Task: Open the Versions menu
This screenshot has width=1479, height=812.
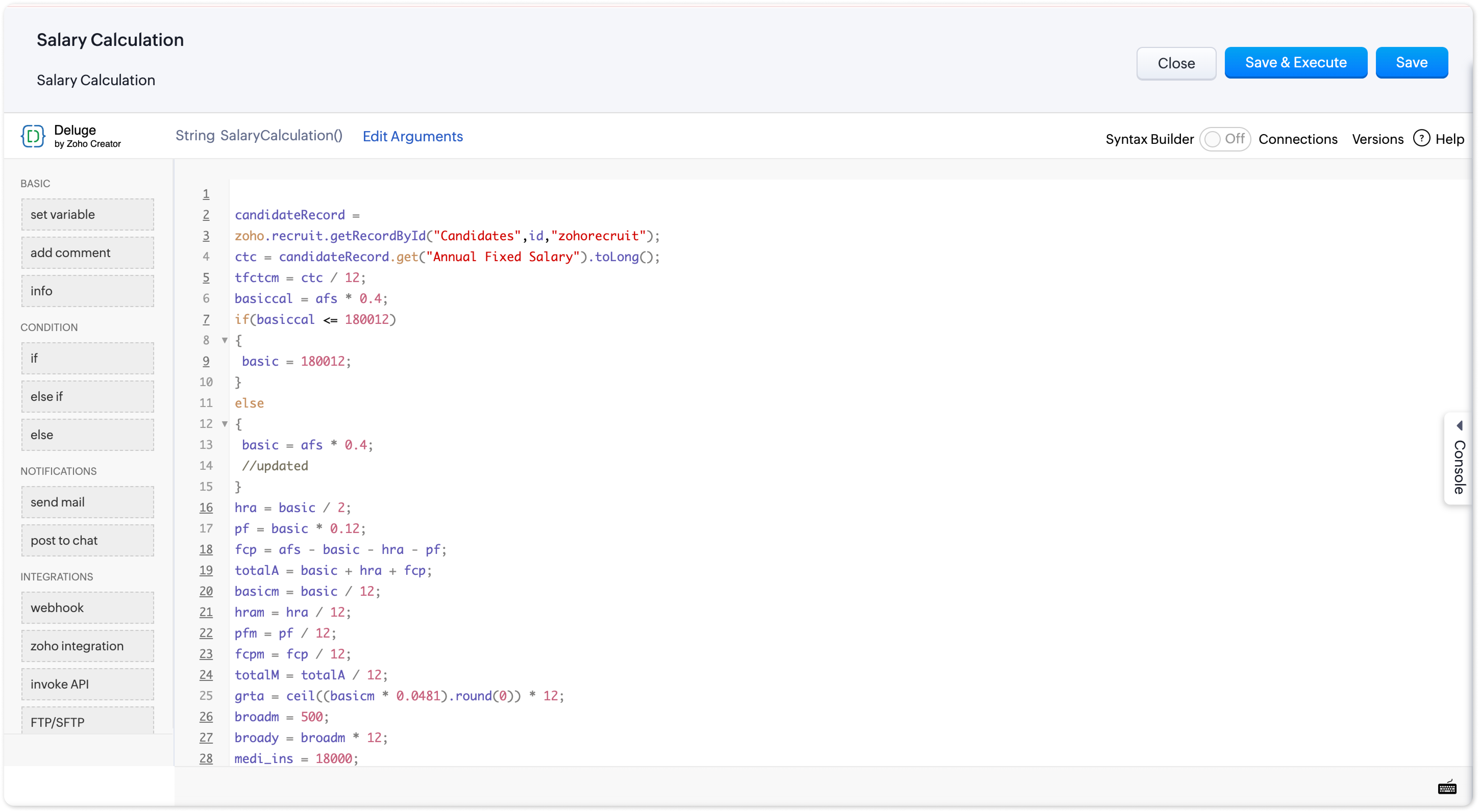Action: (x=1377, y=139)
